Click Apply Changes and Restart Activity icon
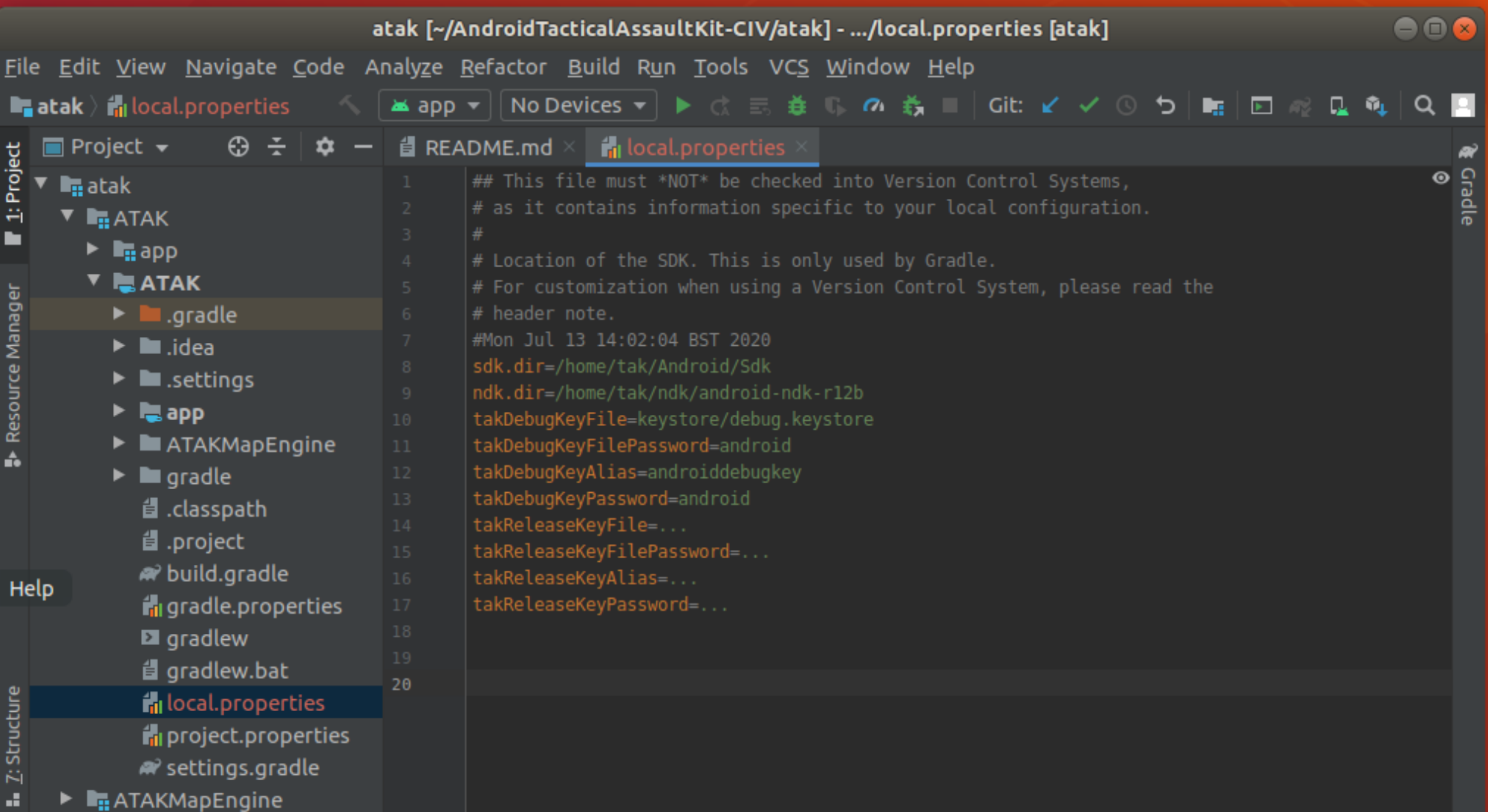This screenshot has width=1488, height=812. [720, 106]
